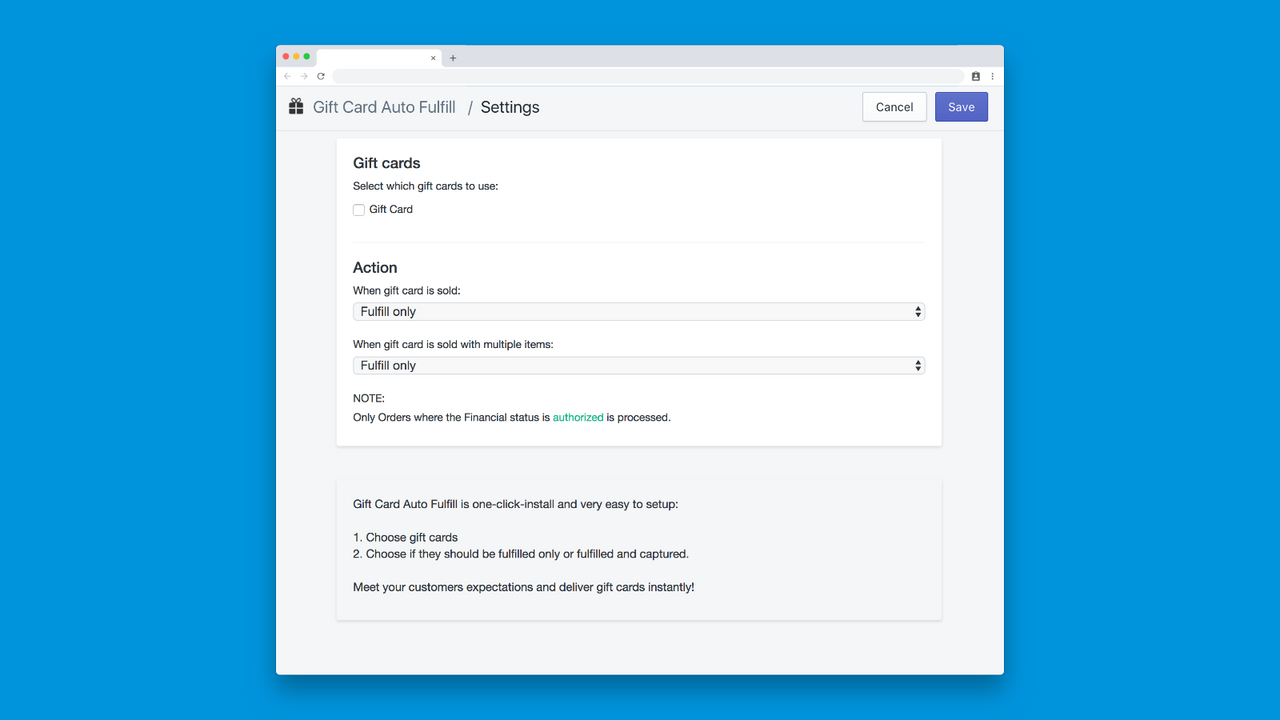Screen dimensions: 1280x720
Task: Click the reading list icon in address bar
Action: pos(975,76)
